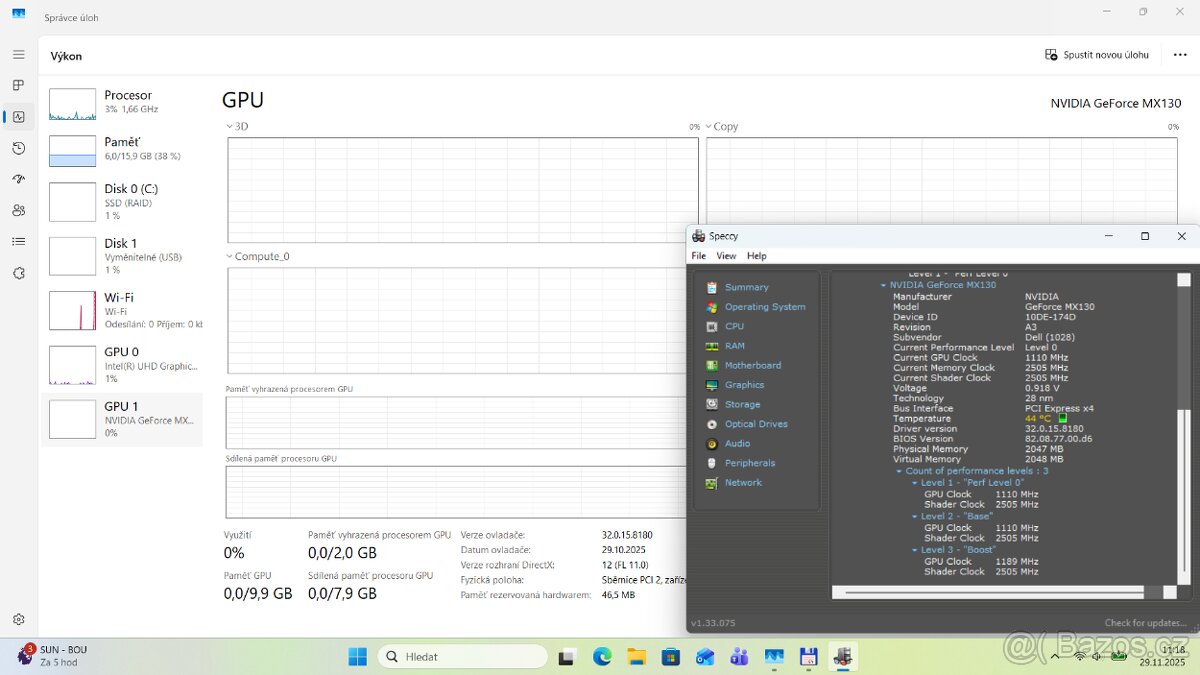1200x675 pixels.
Task: View the Storage section in Speccy
Action: pyautogui.click(x=741, y=404)
